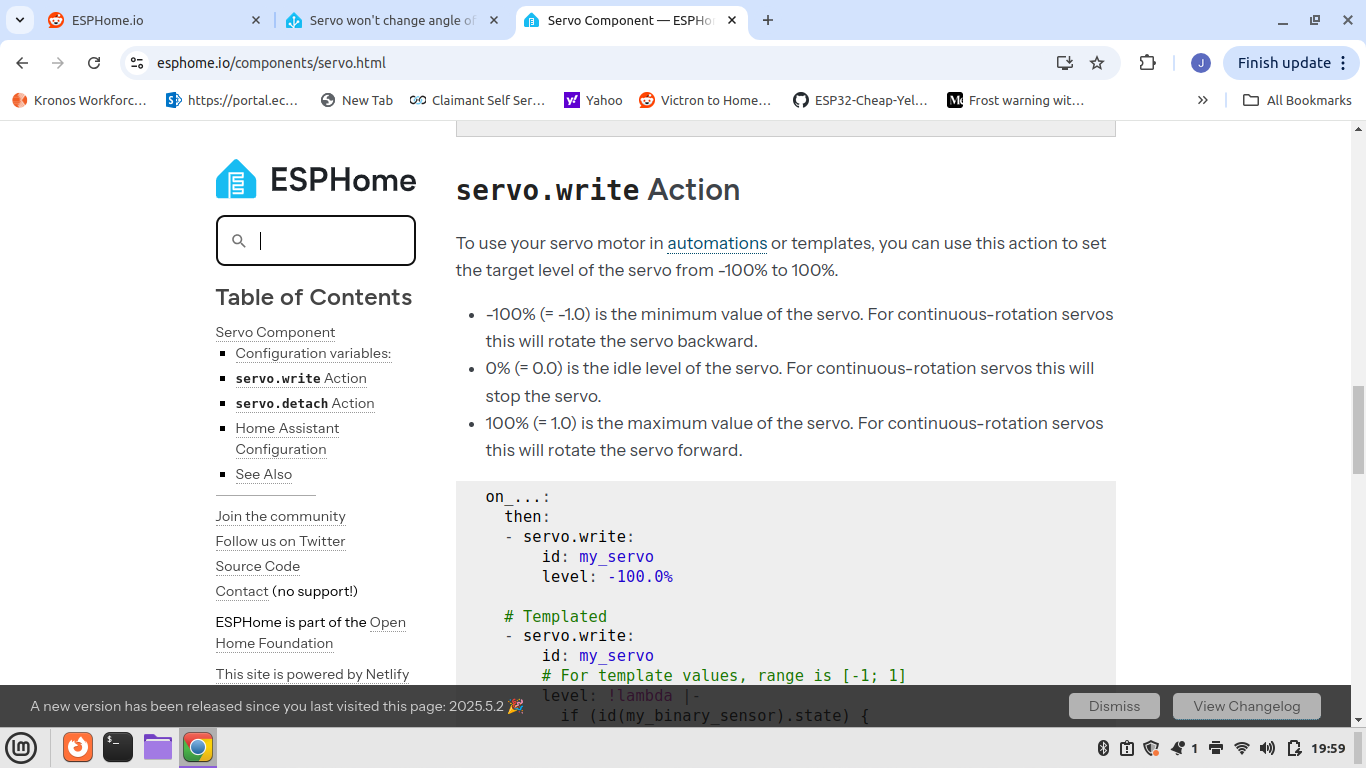
Task: Open the portal.ec bookmark
Action: [233, 100]
